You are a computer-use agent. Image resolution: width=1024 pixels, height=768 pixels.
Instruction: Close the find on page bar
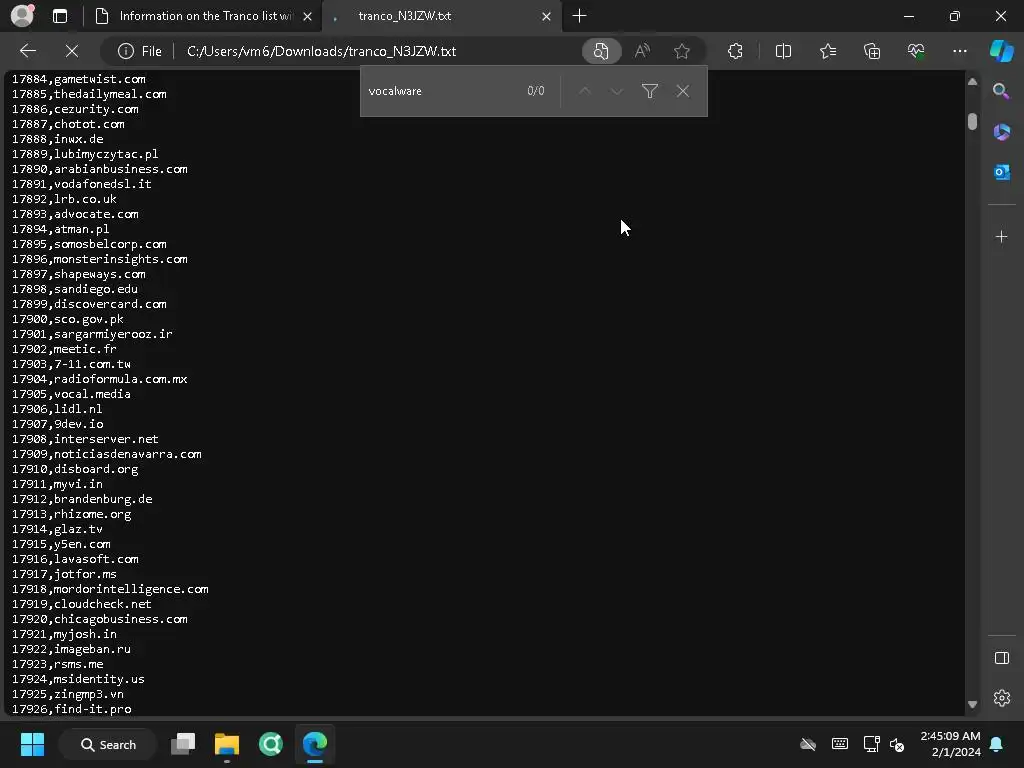(682, 91)
